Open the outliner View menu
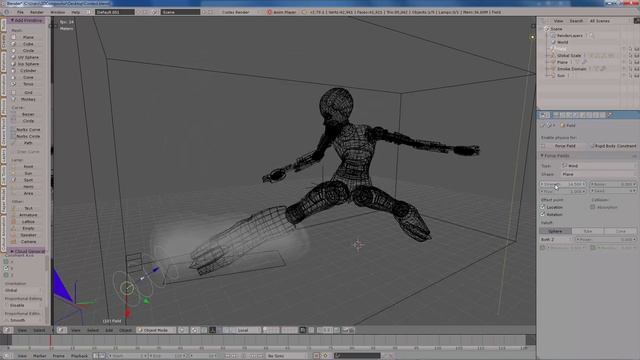The width and height of the screenshot is (640, 360). click(x=558, y=21)
